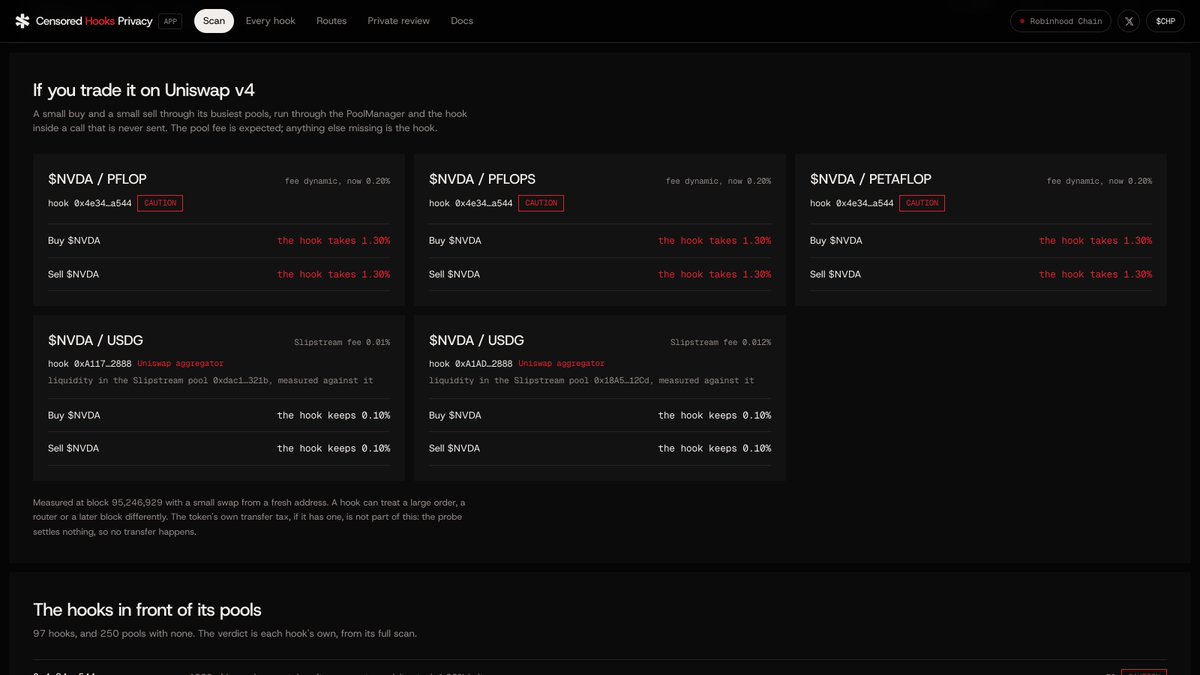This screenshot has height=675, width=1200.
Task: Click the "Slipstream fee 0.01%" text
Action: pyautogui.click(x=342, y=342)
